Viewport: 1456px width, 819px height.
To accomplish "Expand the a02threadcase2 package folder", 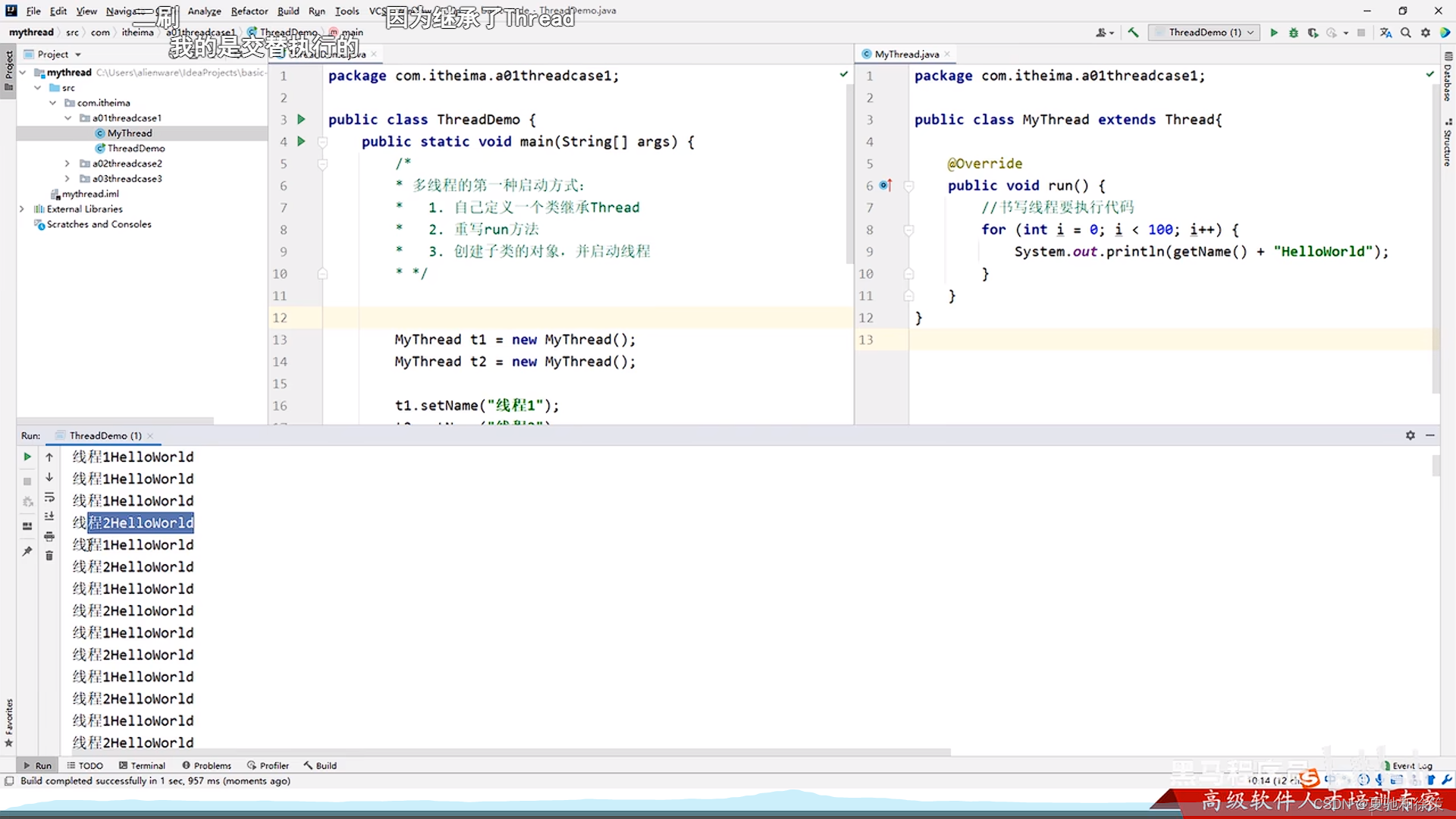I will (67, 163).
